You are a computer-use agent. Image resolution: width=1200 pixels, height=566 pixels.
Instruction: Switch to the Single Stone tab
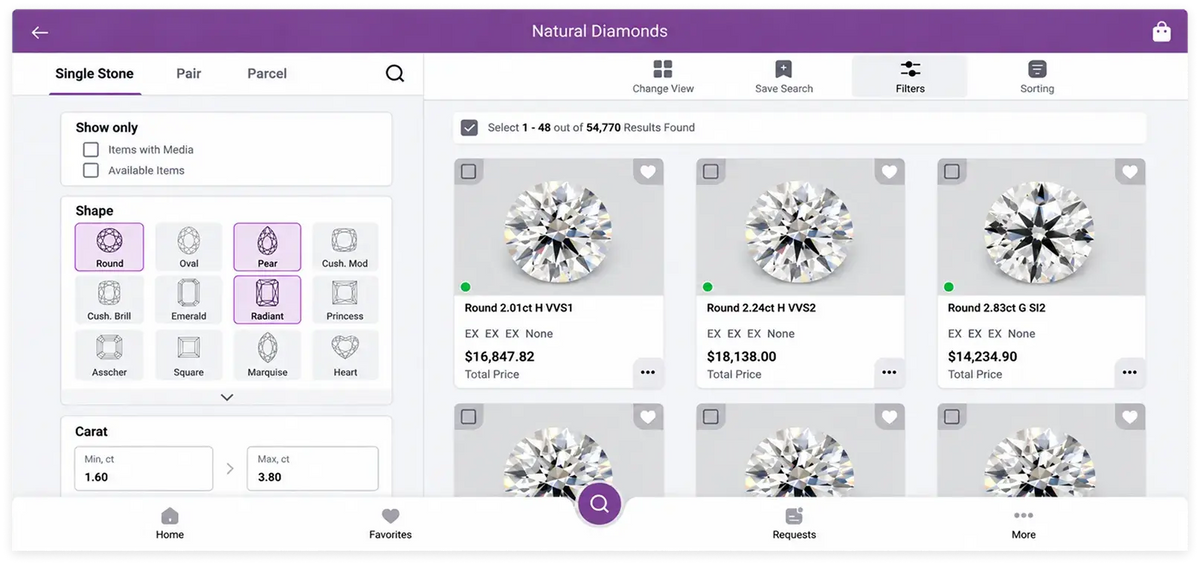(x=94, y=74)
